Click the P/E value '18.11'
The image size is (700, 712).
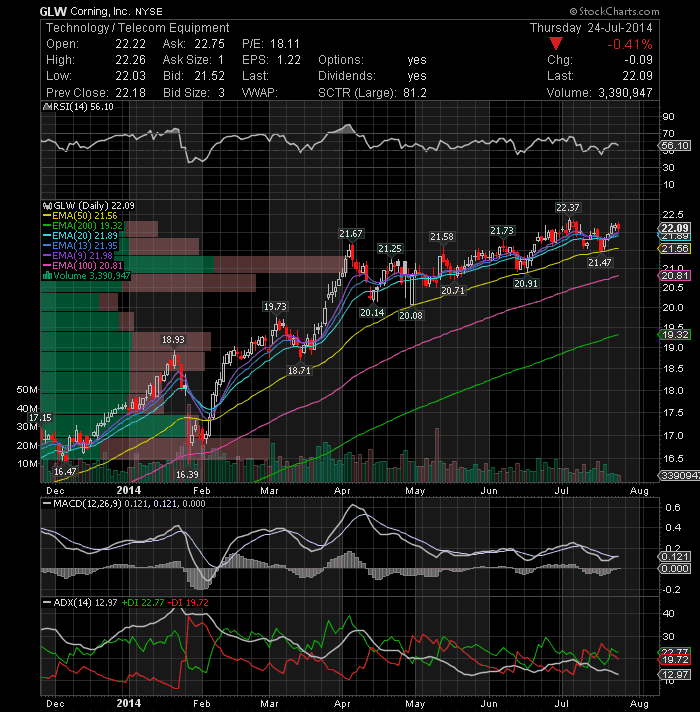point(285,44)
